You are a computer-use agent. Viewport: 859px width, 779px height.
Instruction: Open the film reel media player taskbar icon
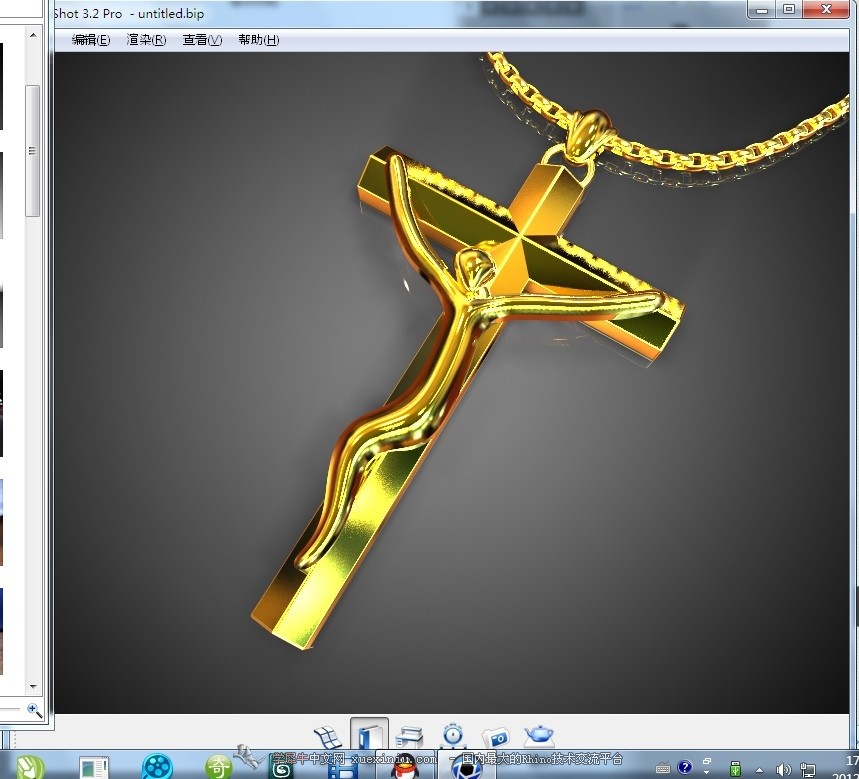click(x=157, y=767)
